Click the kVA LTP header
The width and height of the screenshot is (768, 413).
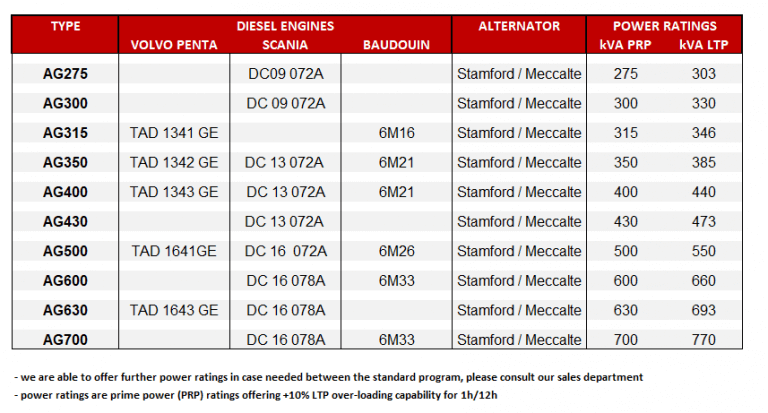(x=703, y=45)
